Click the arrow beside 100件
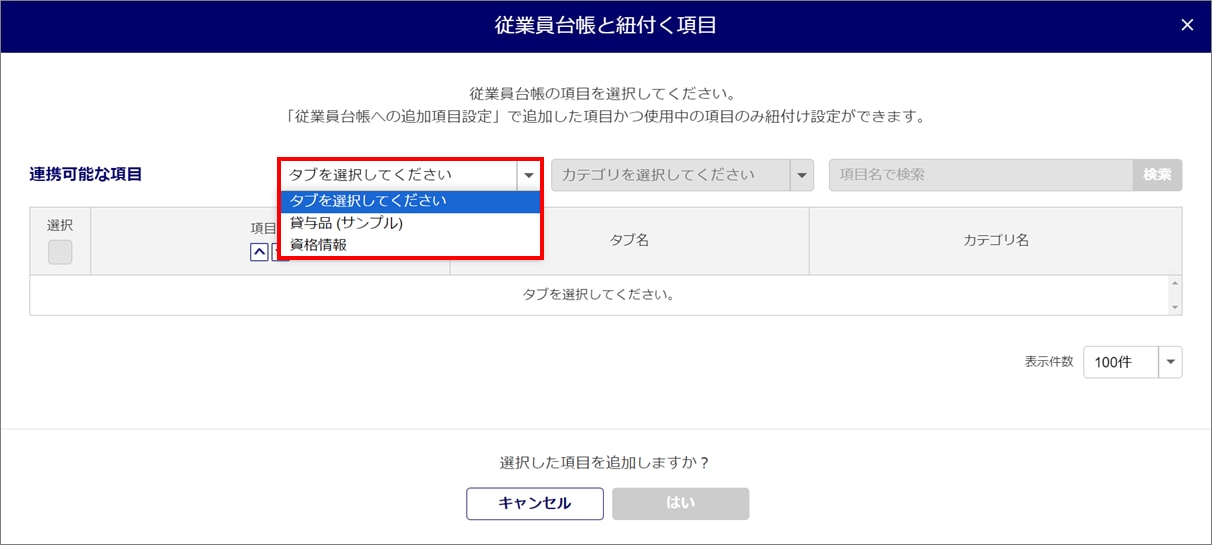The image size is (1212, 545). coord(1170,362)
